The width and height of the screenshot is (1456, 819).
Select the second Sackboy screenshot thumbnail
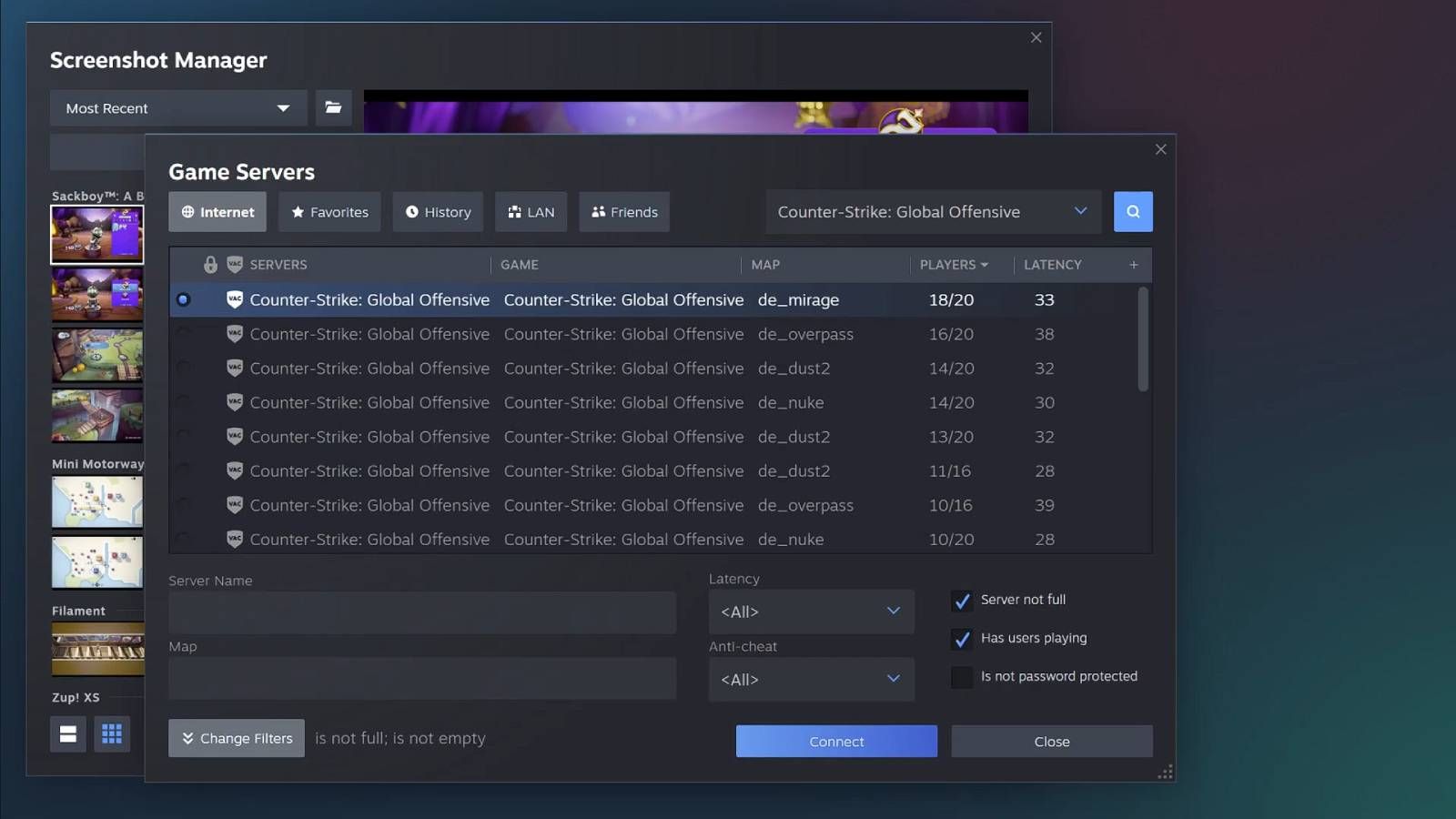(98, 295)
